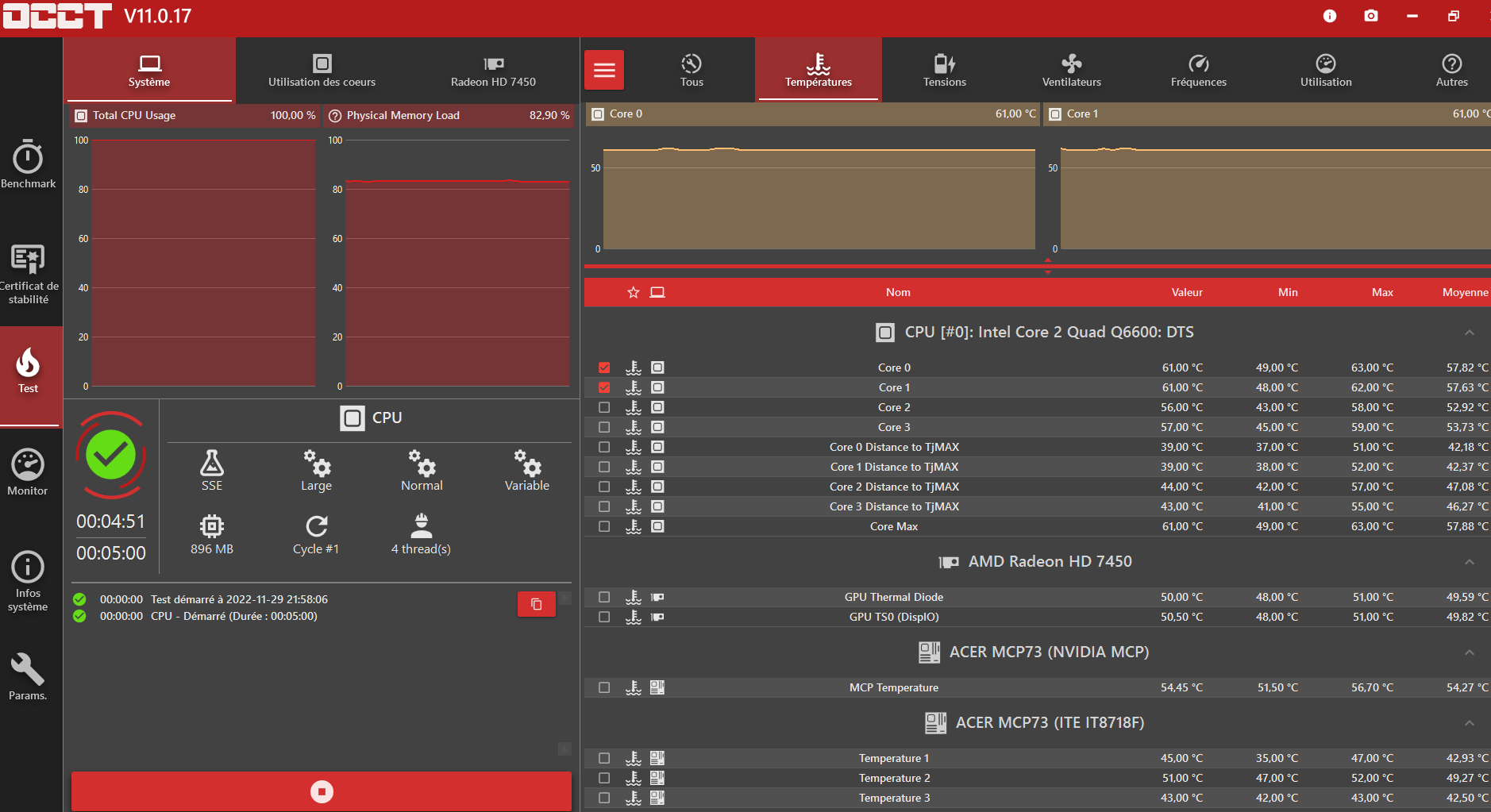Switch to Radeon HD 7450 tab
Screen dimensions: 1491x812
[x=493, y=70]
